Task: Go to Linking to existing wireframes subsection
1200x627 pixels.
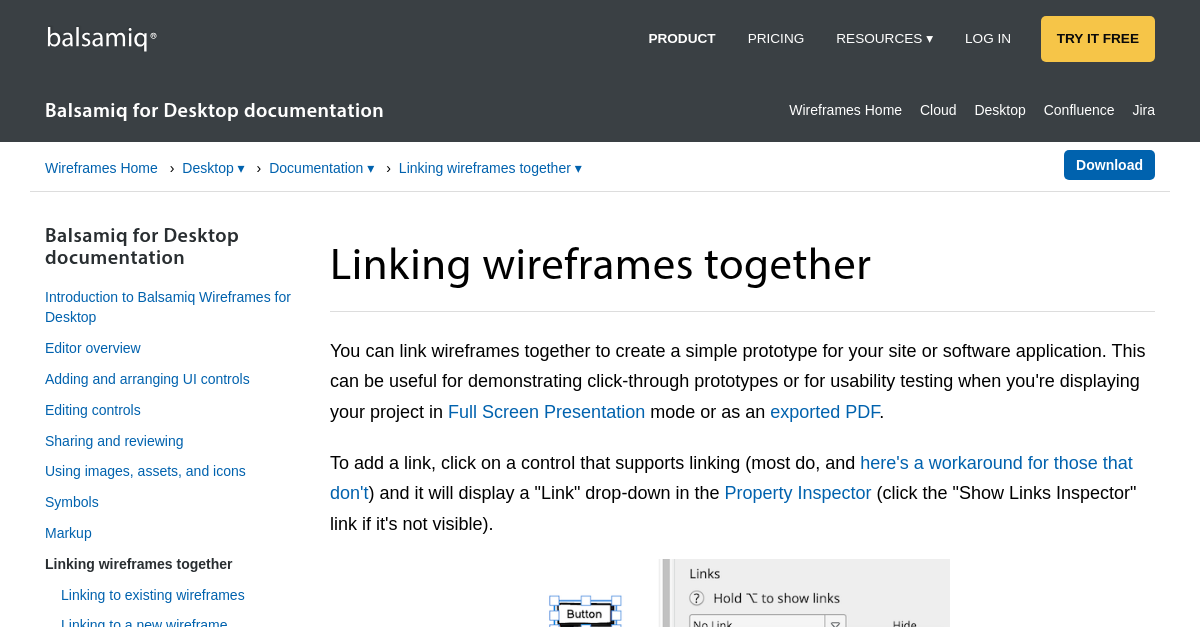Action: (152, 595)
